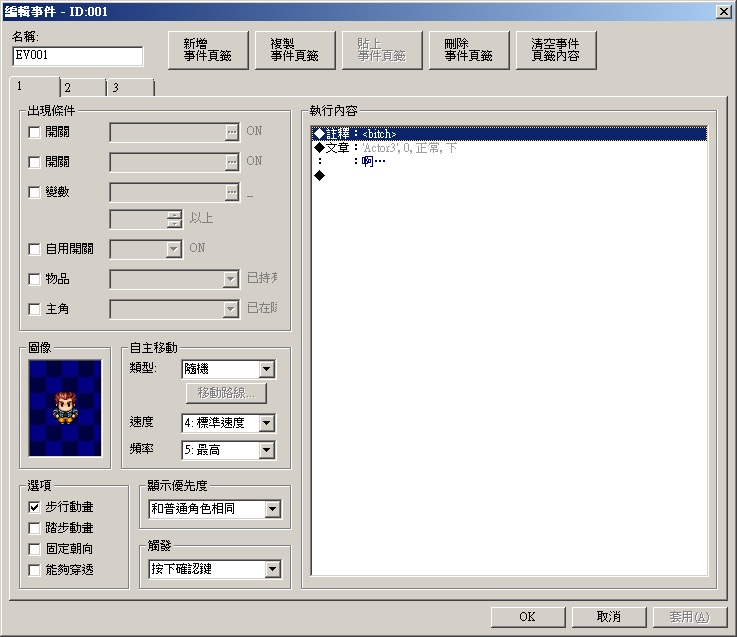
Task: Select the 啊… text line
Action: [509, 162]
